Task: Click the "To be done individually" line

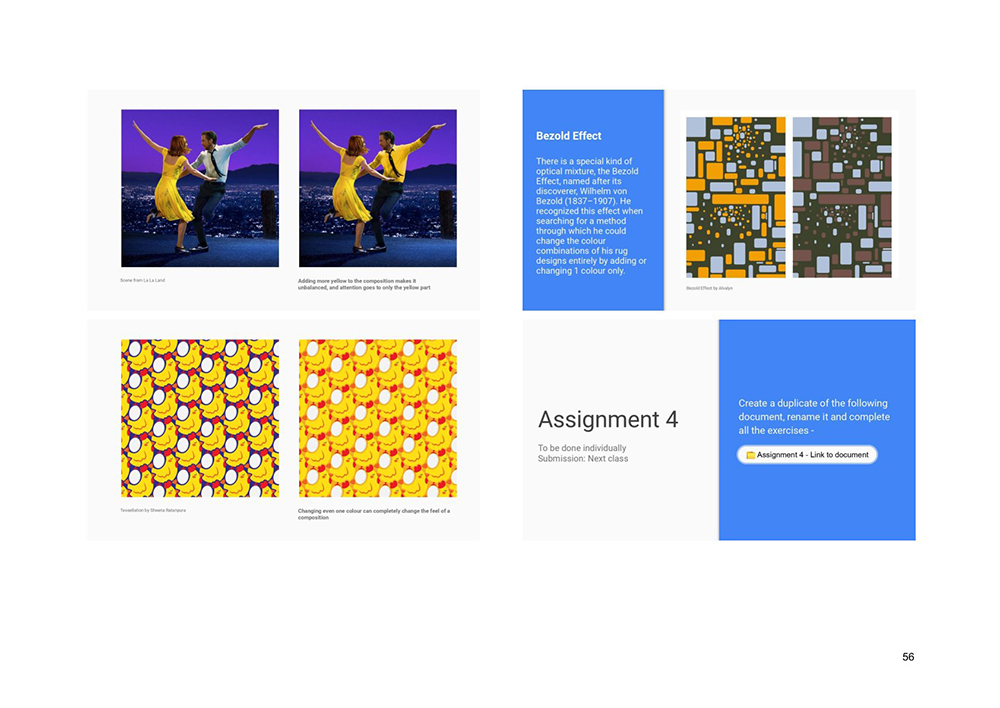Action: (x=582, y=448)
